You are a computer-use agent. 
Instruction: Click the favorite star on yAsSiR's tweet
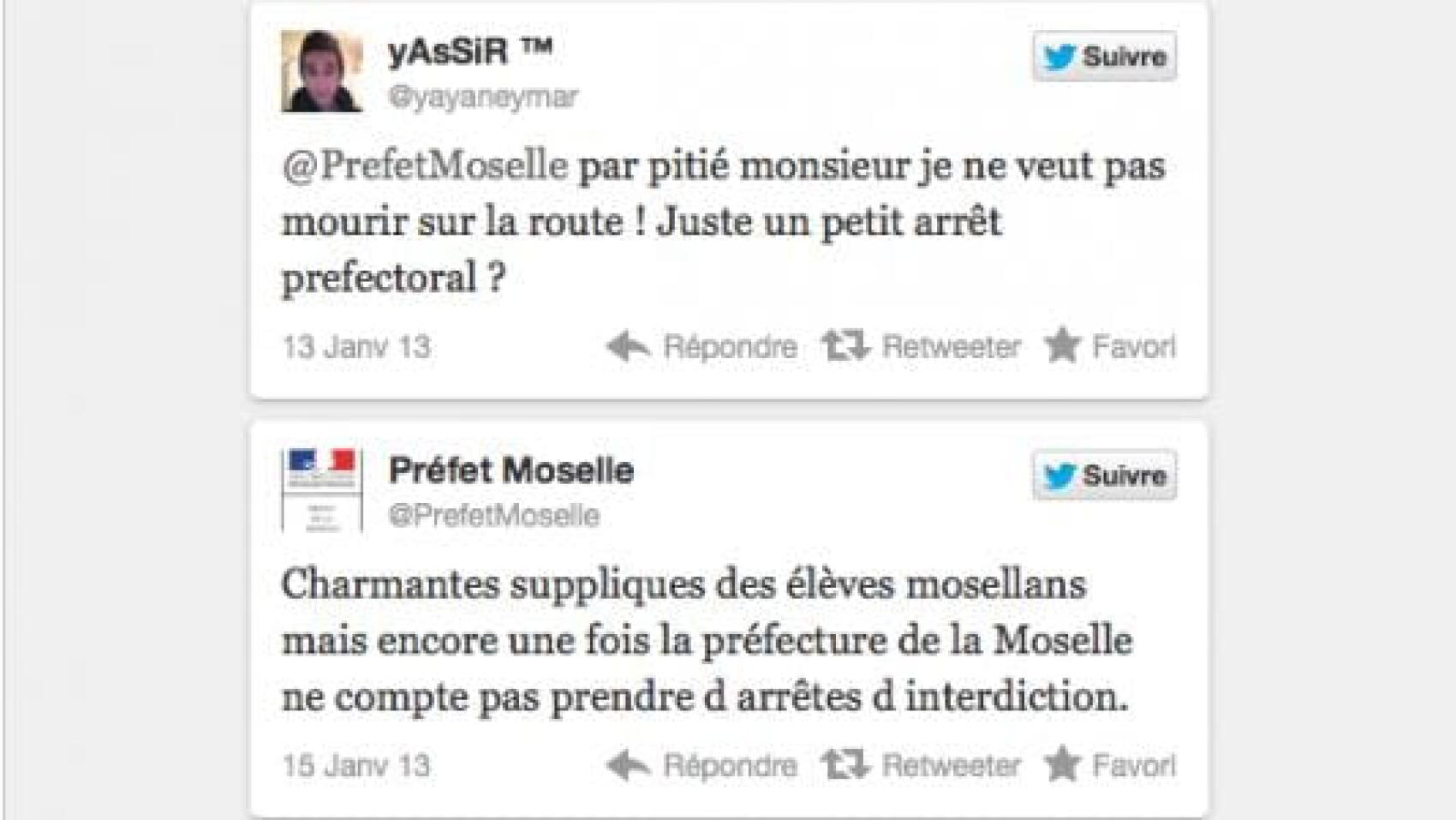pyautogui.click(x=1062, y=345)
